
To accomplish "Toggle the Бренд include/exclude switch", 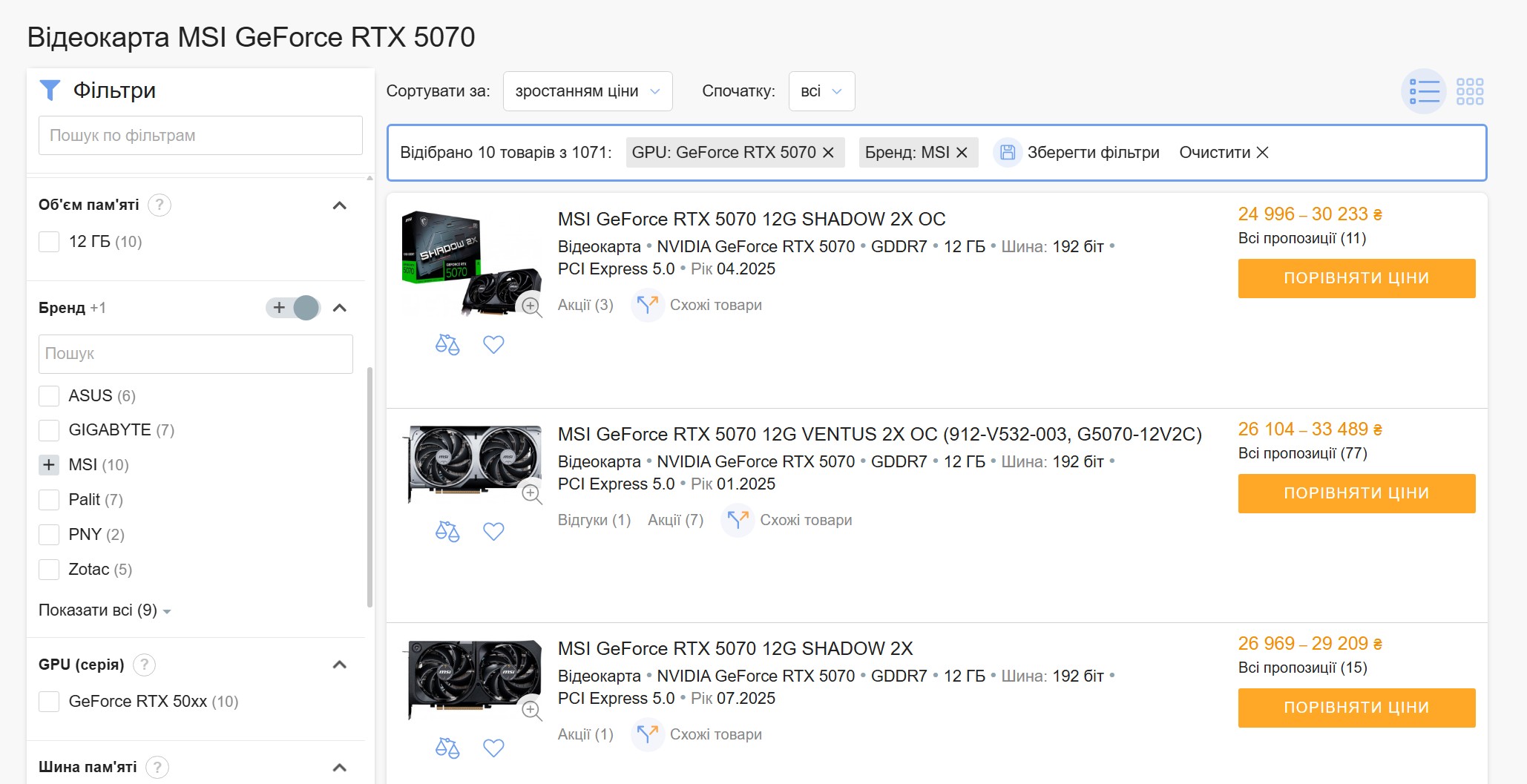I will click(x=293, y=308).
